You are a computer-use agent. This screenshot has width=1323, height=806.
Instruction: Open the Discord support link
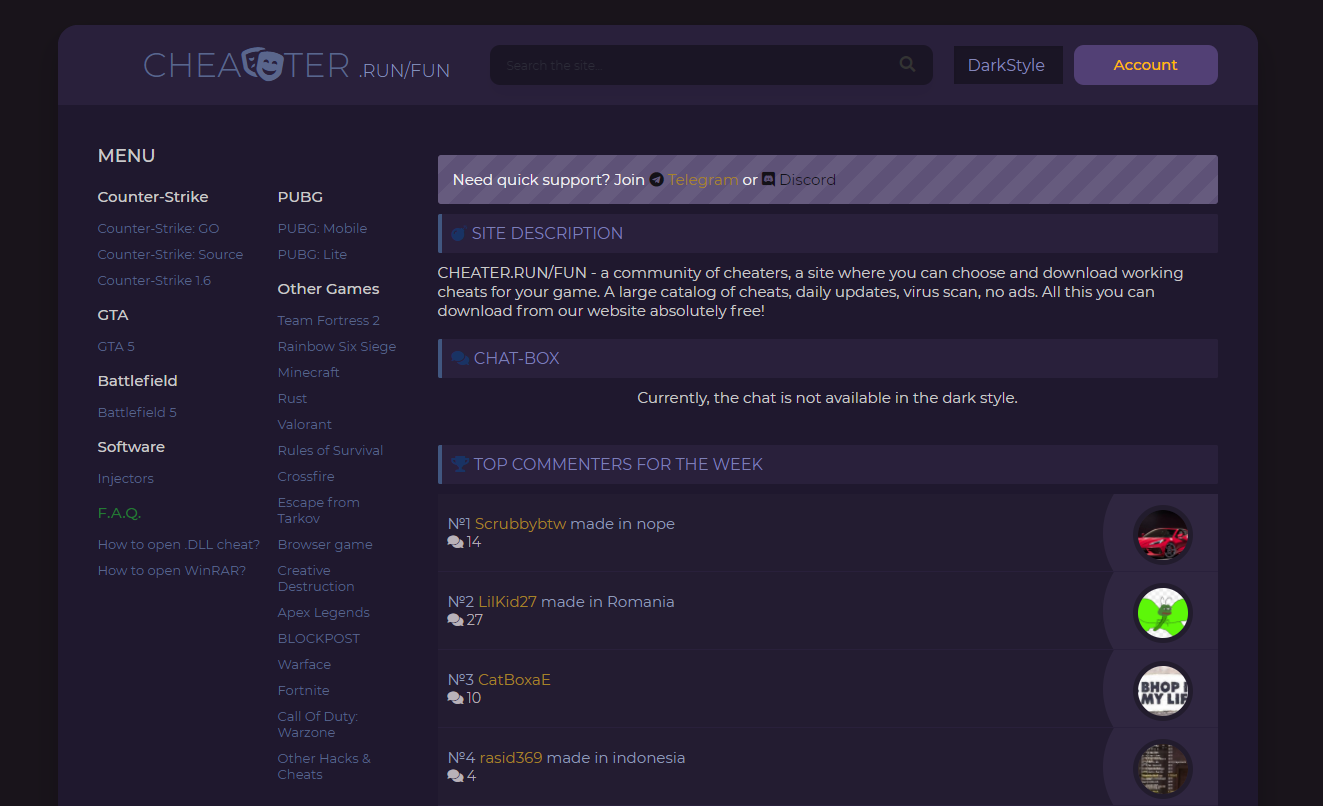point(807,180)
